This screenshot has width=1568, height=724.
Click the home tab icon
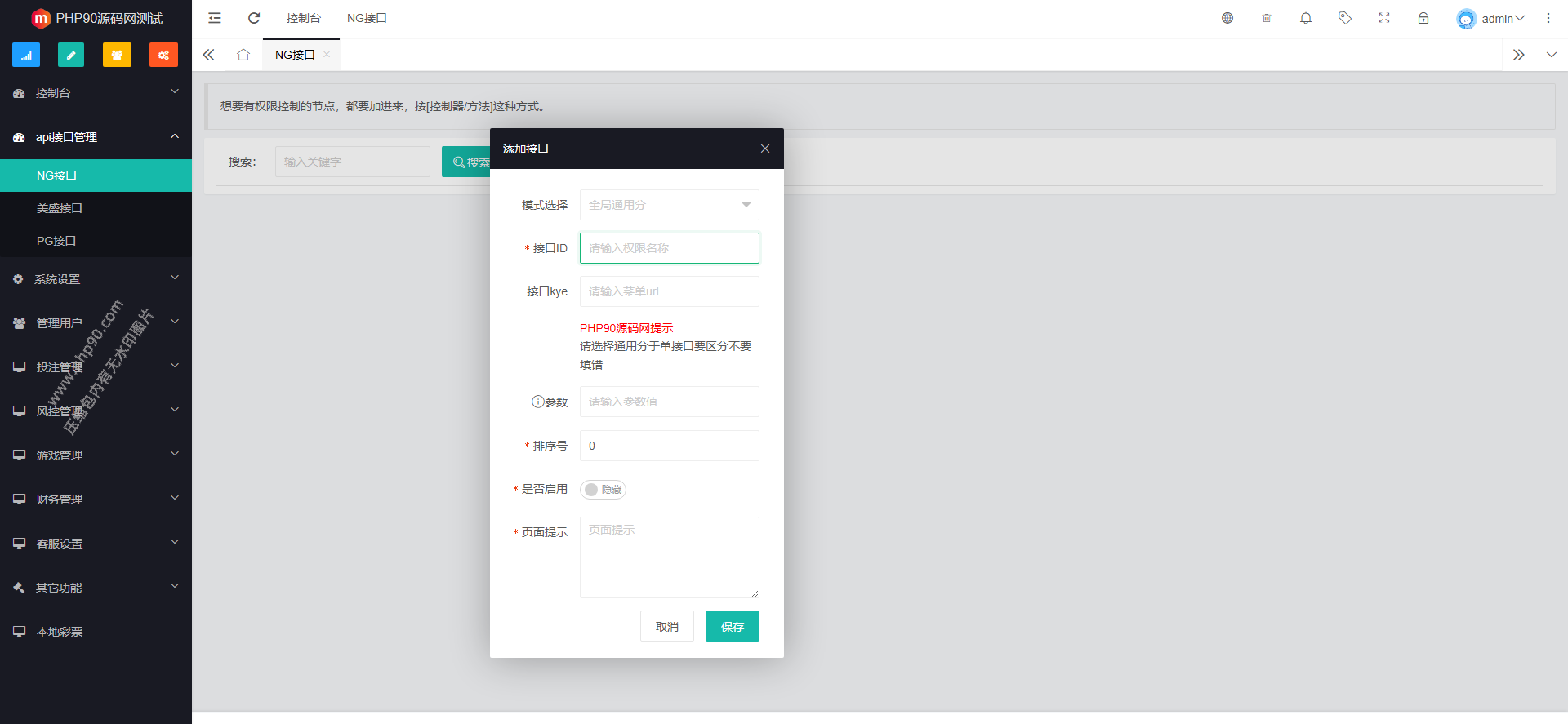[243, 55]
